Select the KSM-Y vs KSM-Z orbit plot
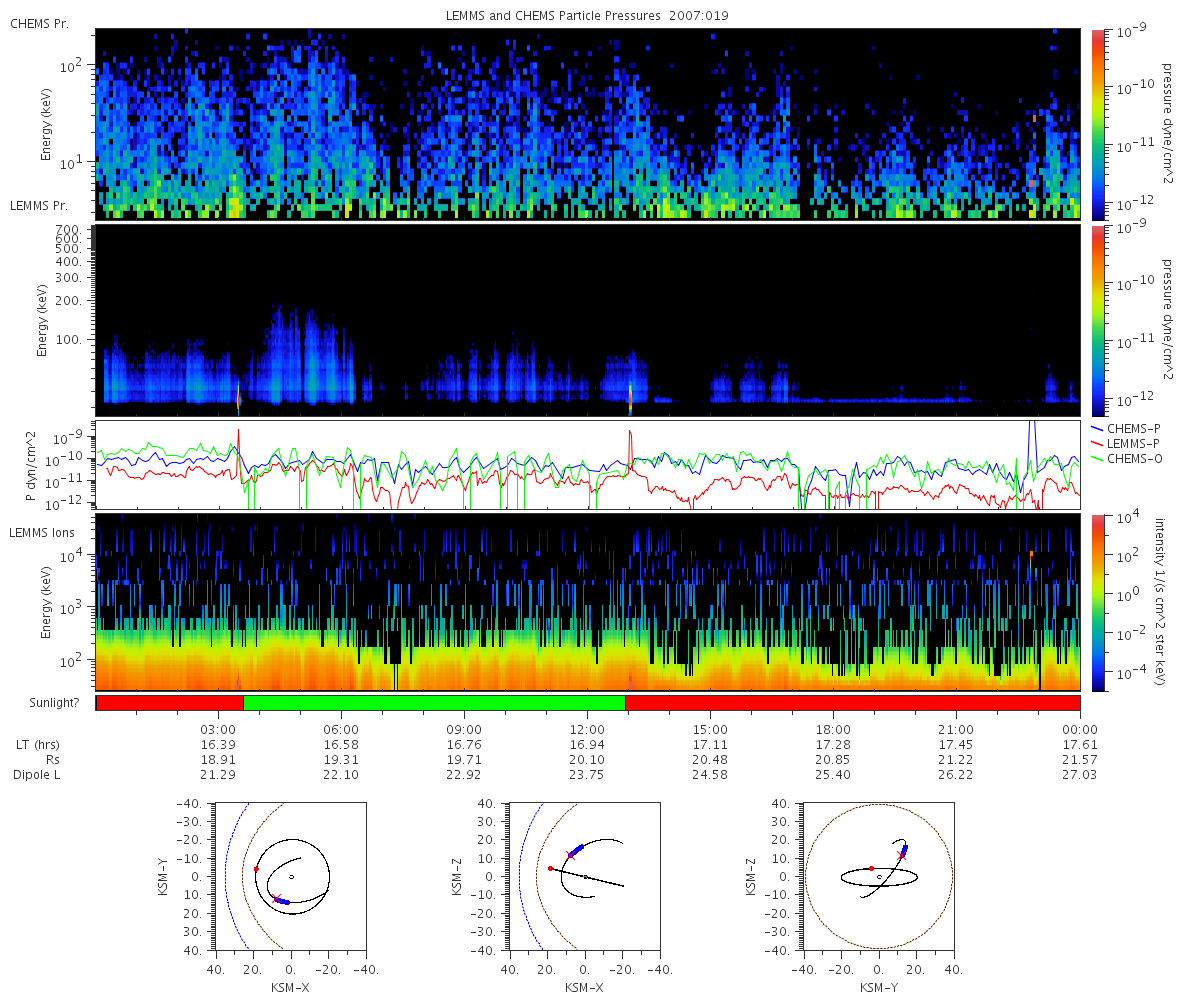 click(878, 876)
